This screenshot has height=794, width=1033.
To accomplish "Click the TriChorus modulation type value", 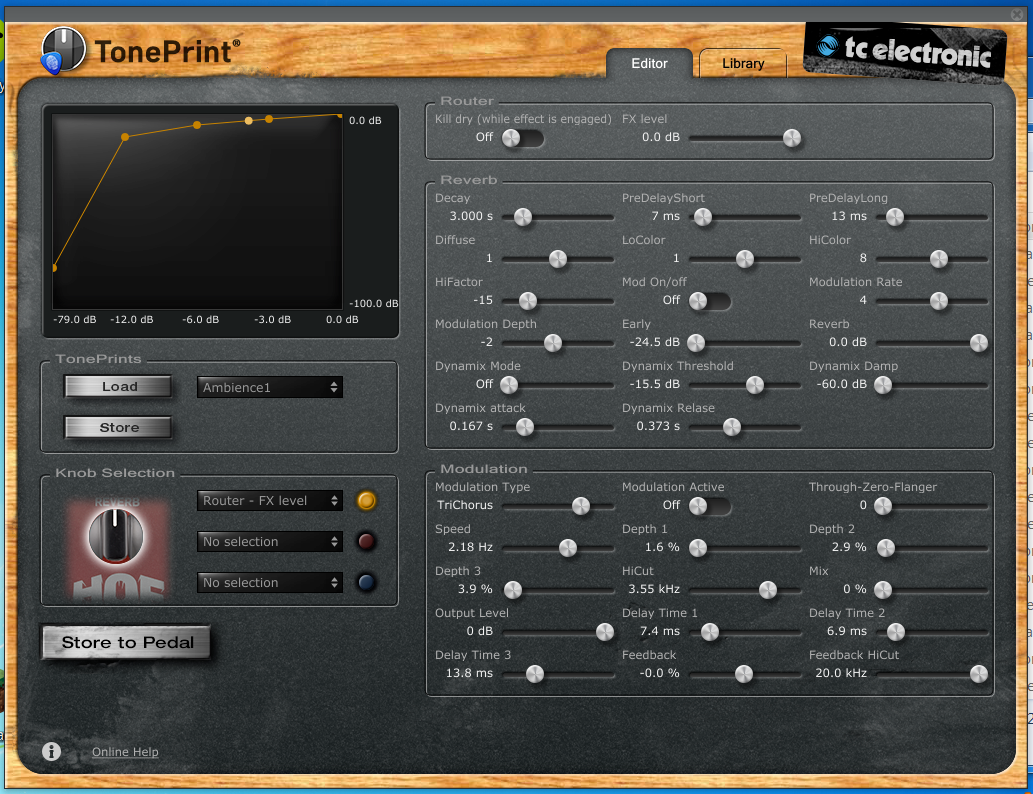I will 465,505.
